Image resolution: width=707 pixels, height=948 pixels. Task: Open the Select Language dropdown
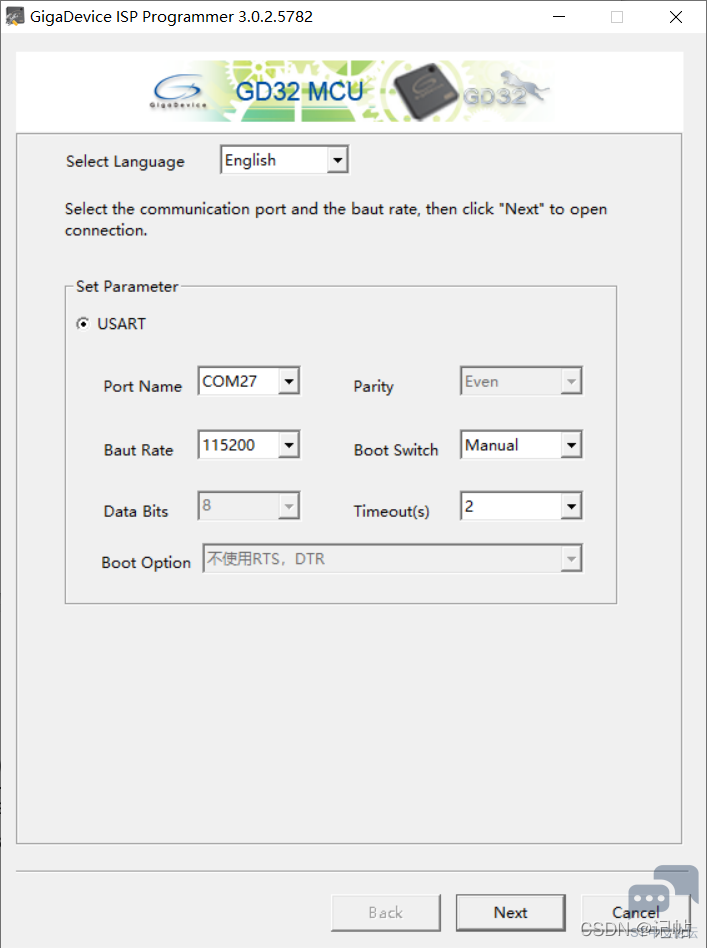(284, 160)
